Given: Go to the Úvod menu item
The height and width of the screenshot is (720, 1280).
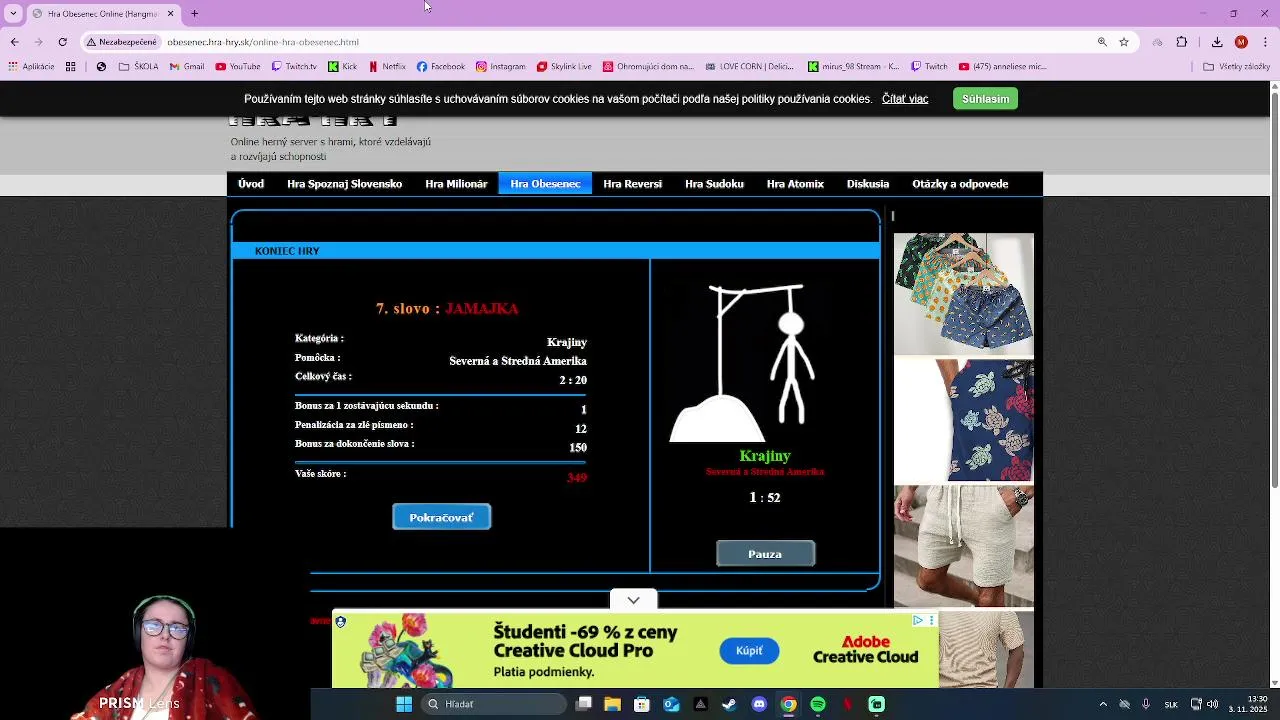Looking at the screenshot, I should pyautogui.click(x=251, y=184).
